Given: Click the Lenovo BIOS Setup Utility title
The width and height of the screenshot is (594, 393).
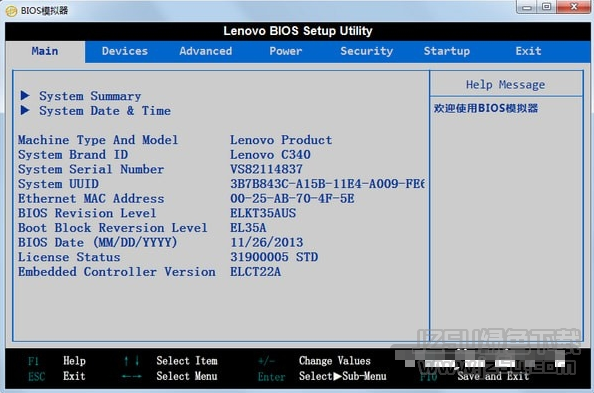Looking at the screenshot, I should pos(298,31).
